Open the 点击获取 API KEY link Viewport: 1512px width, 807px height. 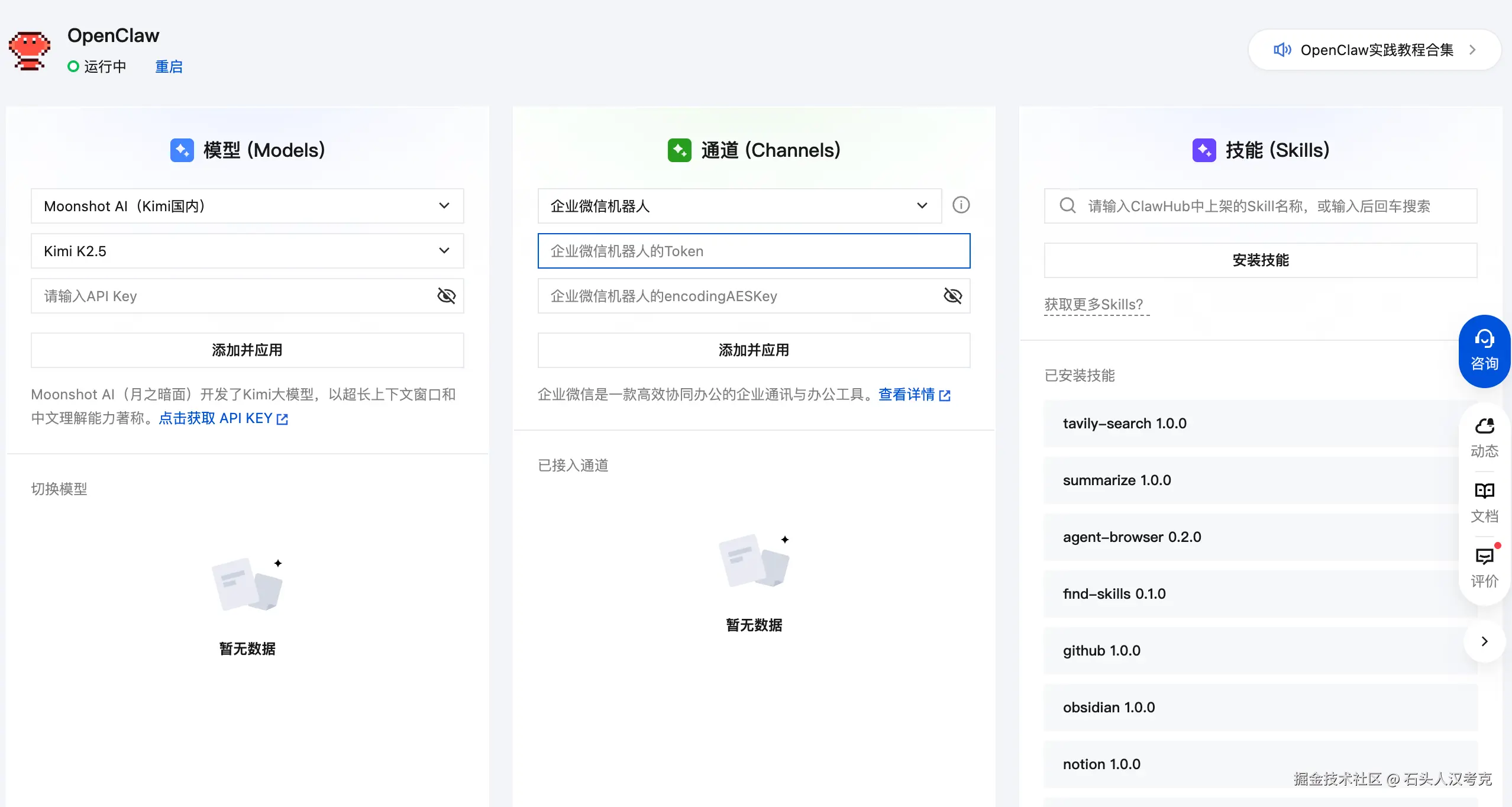223,418
